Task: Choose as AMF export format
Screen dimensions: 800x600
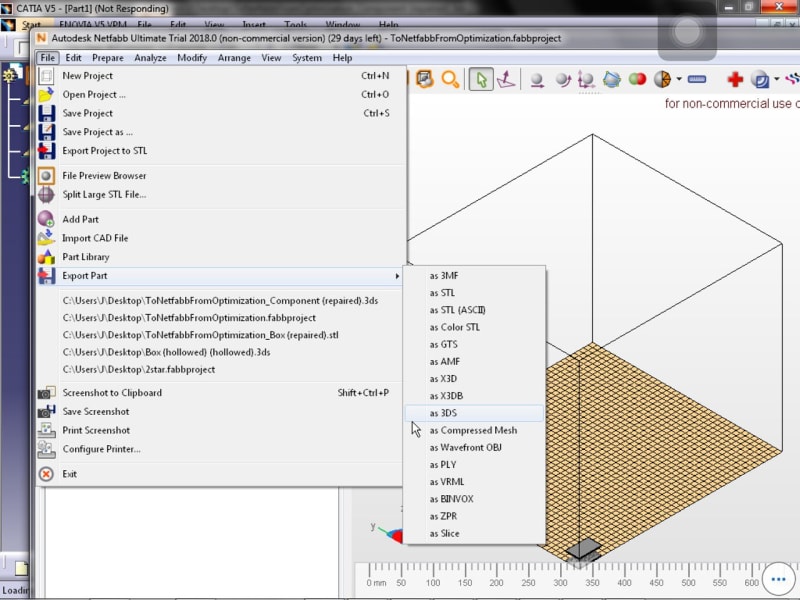Action: coord(474,362)
